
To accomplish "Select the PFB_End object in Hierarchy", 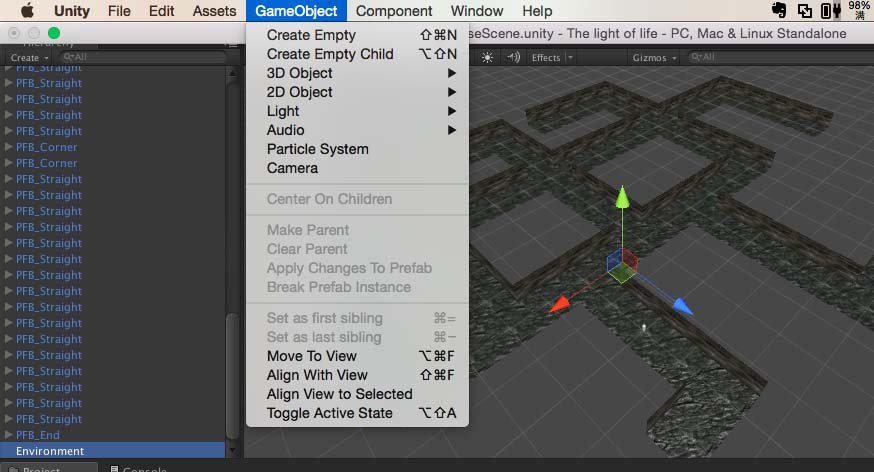I will click(37, 435).
